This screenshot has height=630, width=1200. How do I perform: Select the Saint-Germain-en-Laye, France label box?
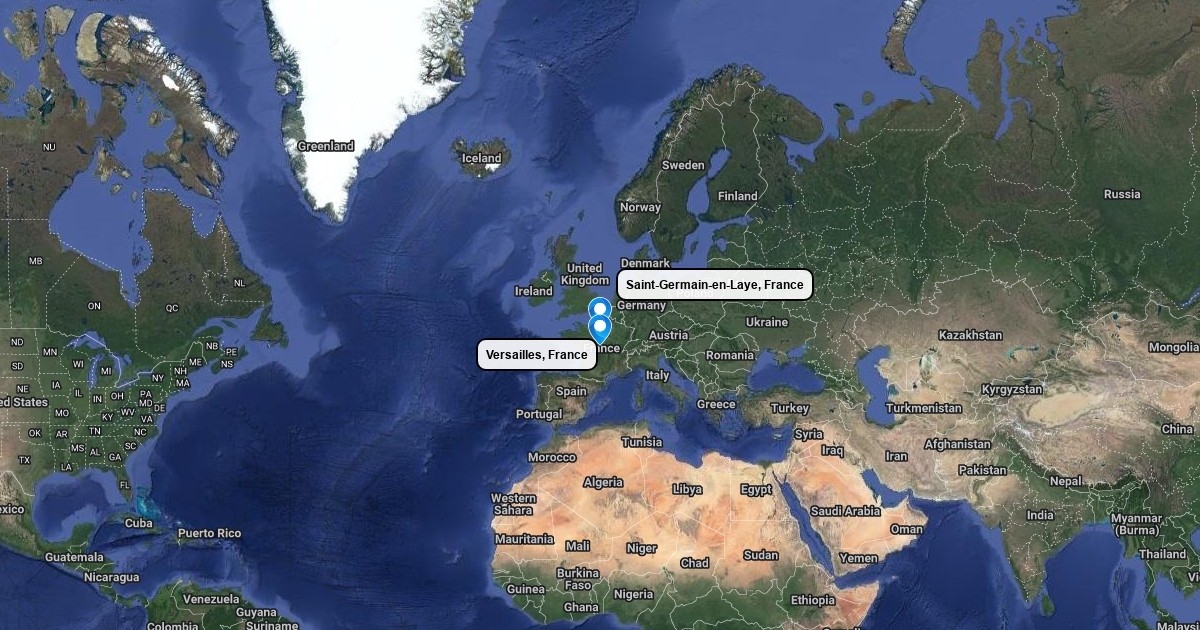[715, 285]
